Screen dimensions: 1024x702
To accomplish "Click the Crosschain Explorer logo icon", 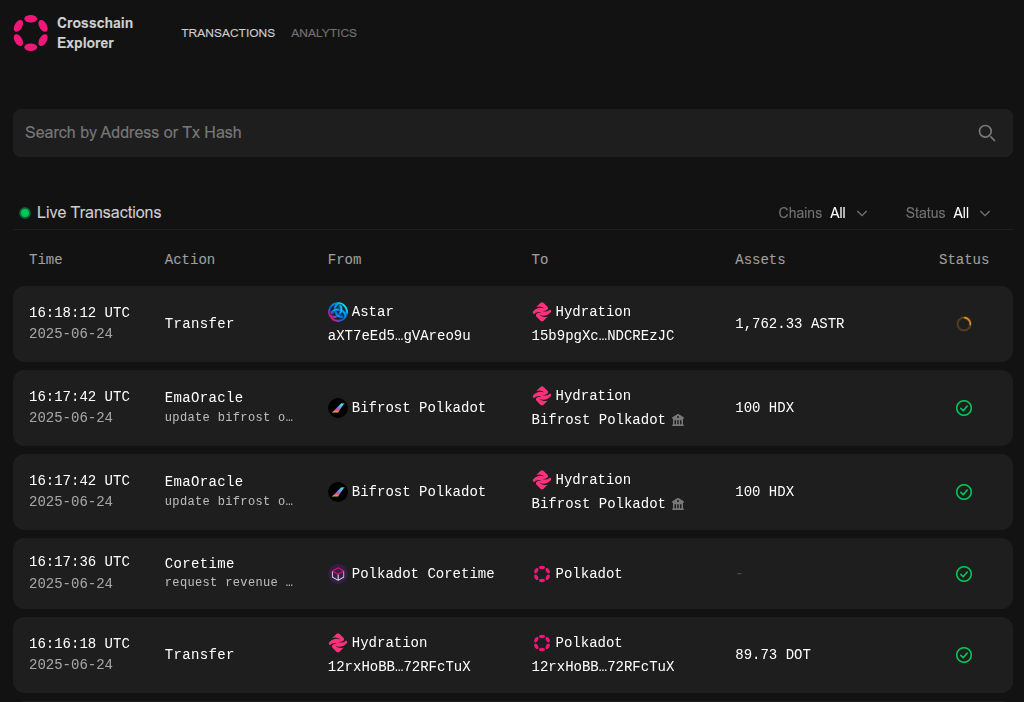I will coord(31,33).
